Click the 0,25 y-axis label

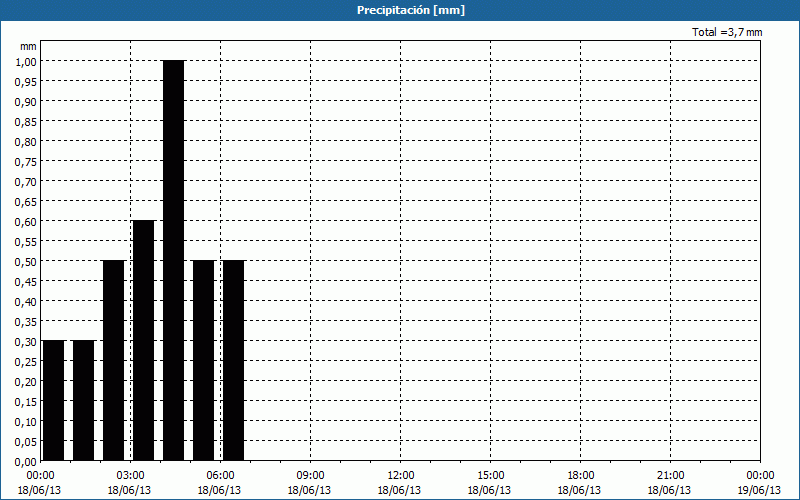(x=26, y=361)
